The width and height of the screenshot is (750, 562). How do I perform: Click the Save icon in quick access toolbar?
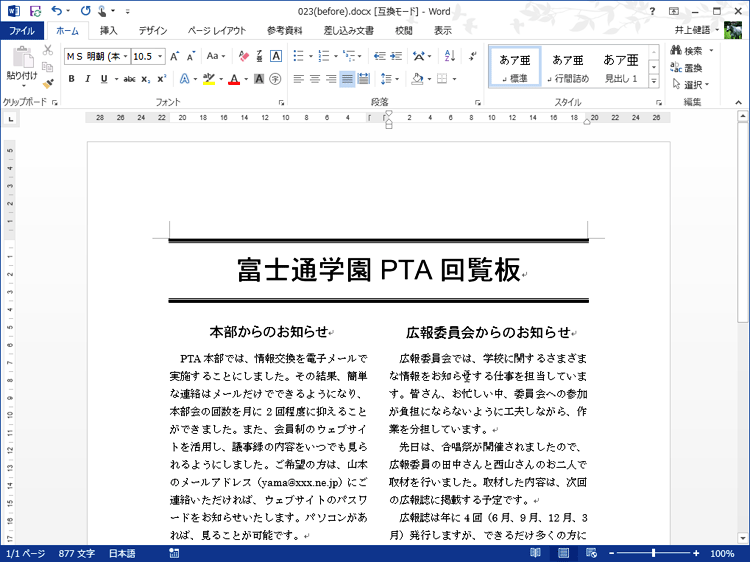tap(35, 11)
